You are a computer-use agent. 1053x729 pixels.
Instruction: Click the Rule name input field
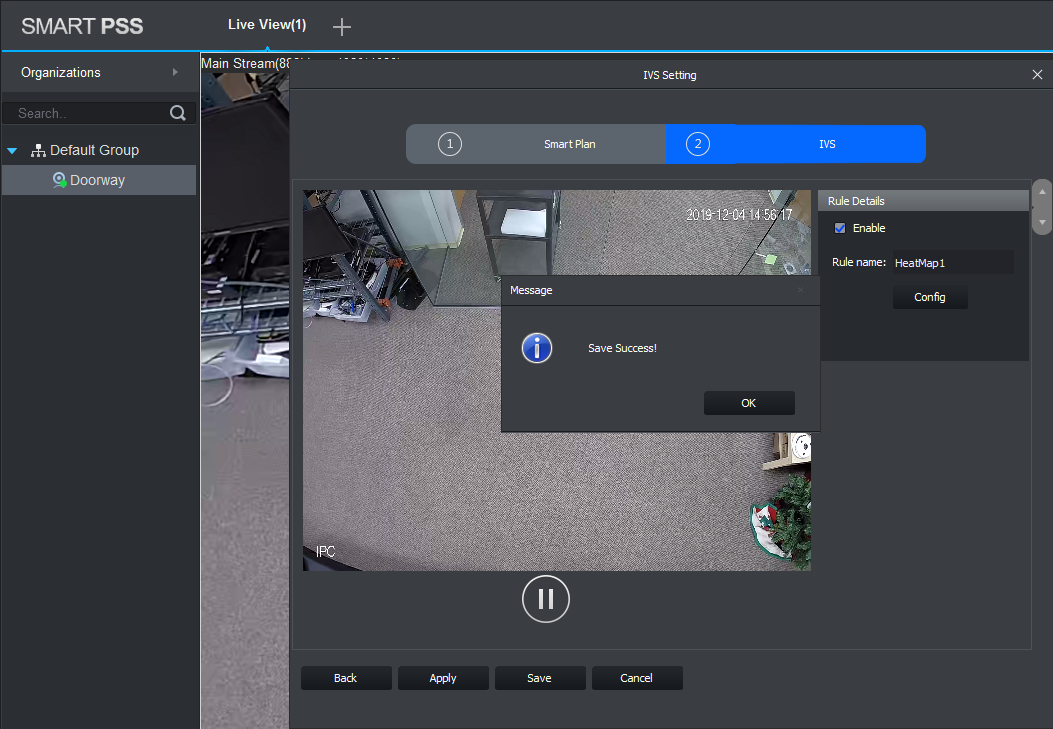point(952,263)
